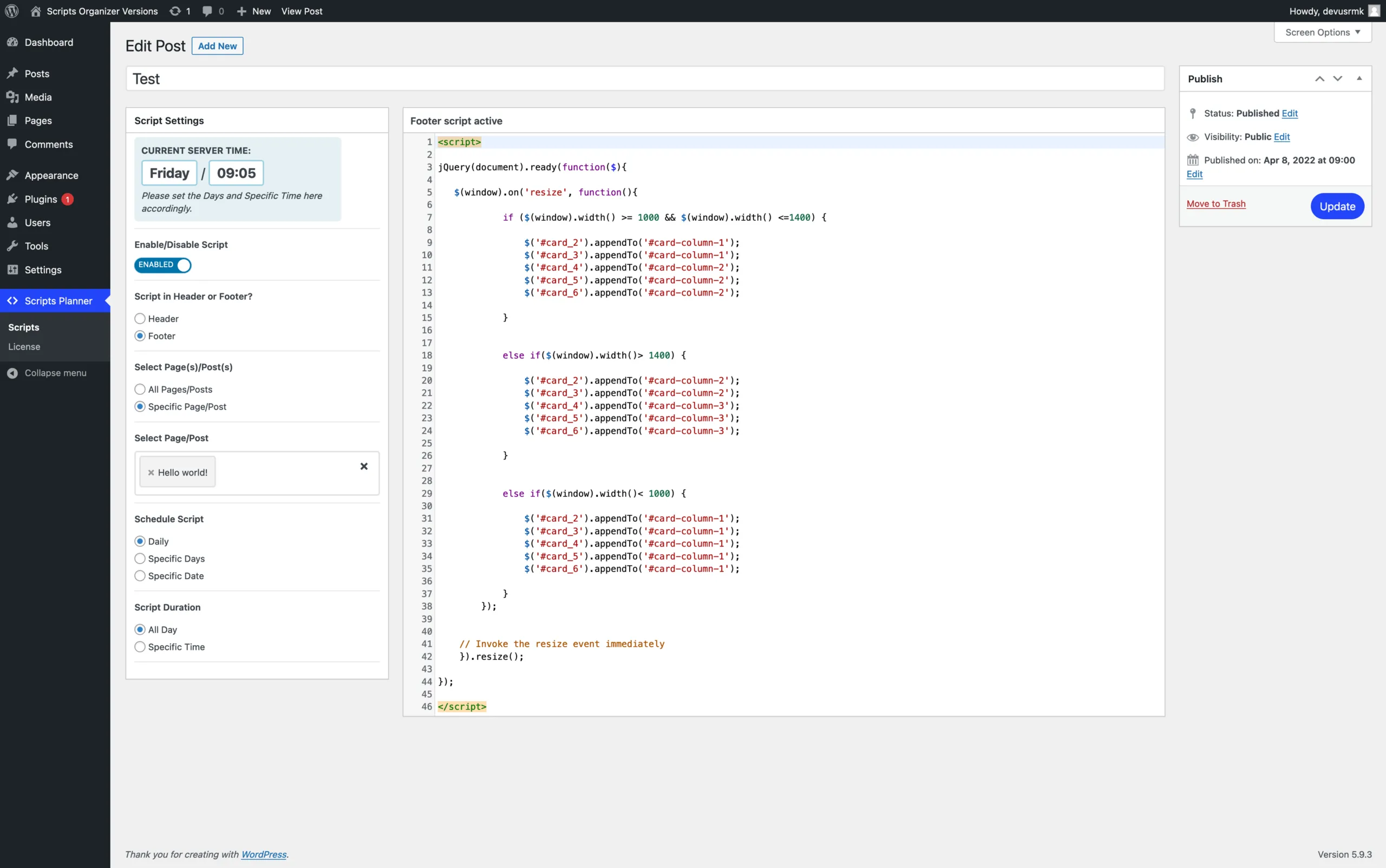
Task: Click the Appearance sidebar icon
Action: [12, 175]
